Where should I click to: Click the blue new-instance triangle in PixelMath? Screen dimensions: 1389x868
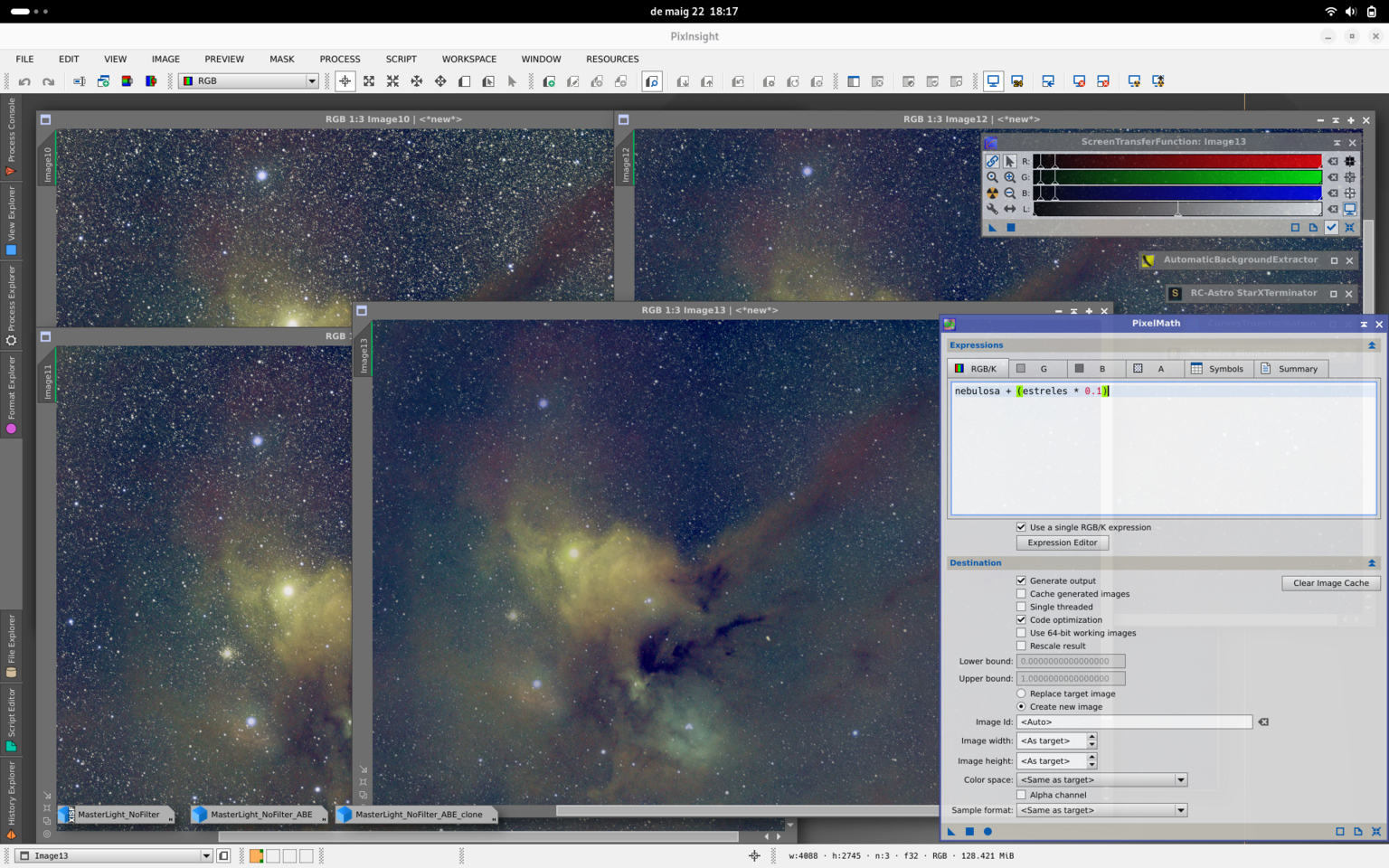pyautogui.click(x=951, y=831)
